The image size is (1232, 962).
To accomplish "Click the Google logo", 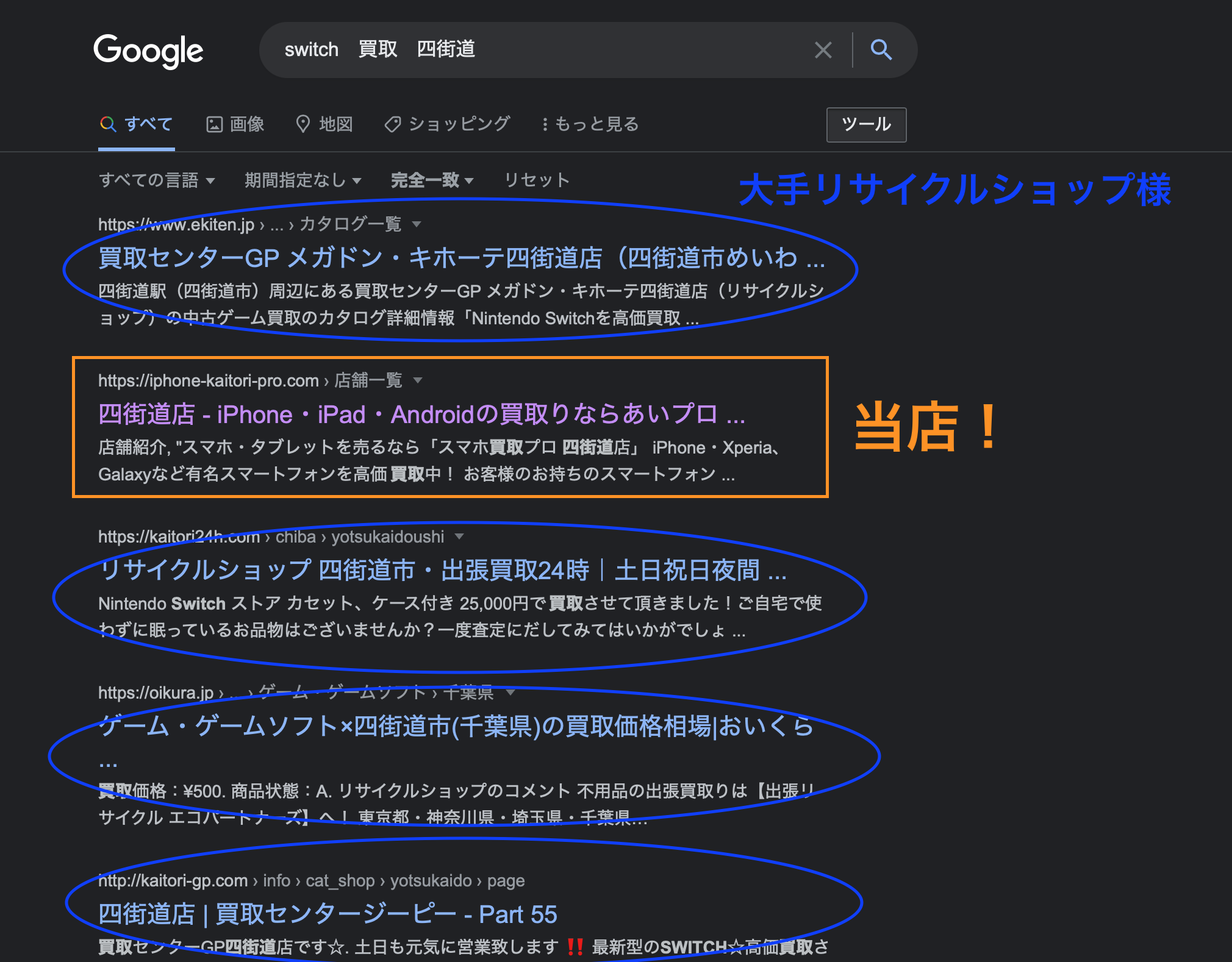I will [x=148, y=51].
